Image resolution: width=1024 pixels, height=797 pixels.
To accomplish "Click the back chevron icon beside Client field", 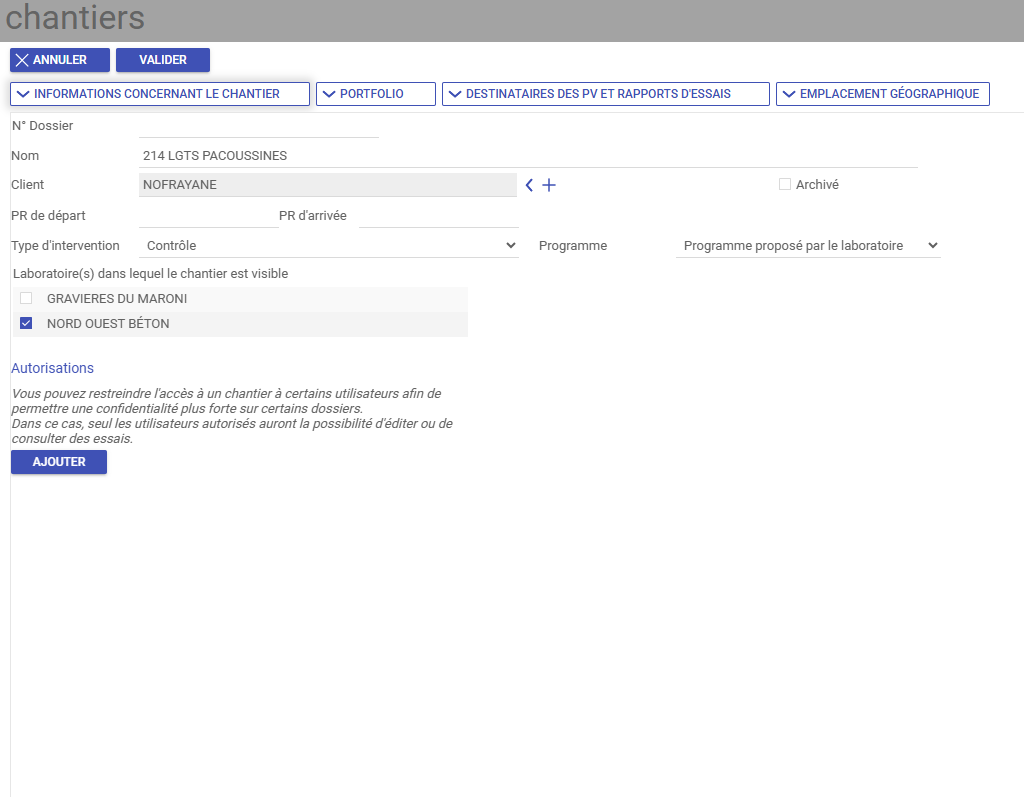I will coord(529,185).
